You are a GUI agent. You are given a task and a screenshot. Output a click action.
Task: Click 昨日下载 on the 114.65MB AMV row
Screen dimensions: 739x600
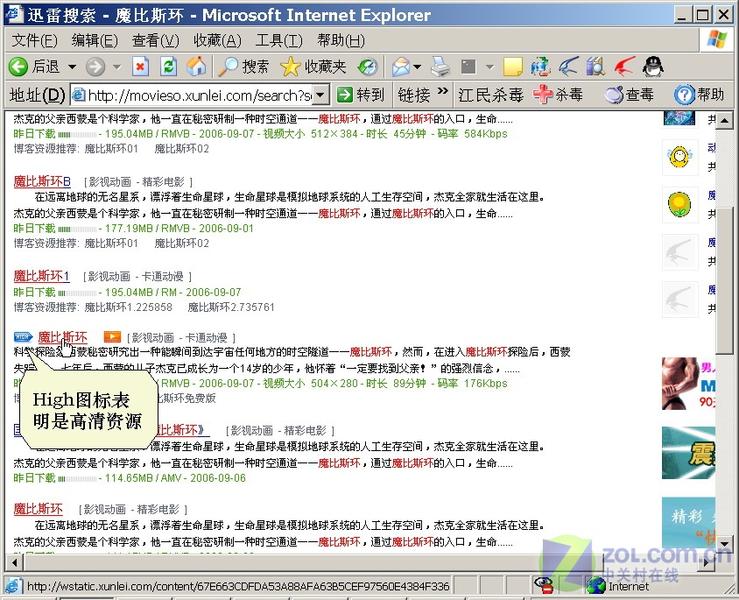point(34,478)
